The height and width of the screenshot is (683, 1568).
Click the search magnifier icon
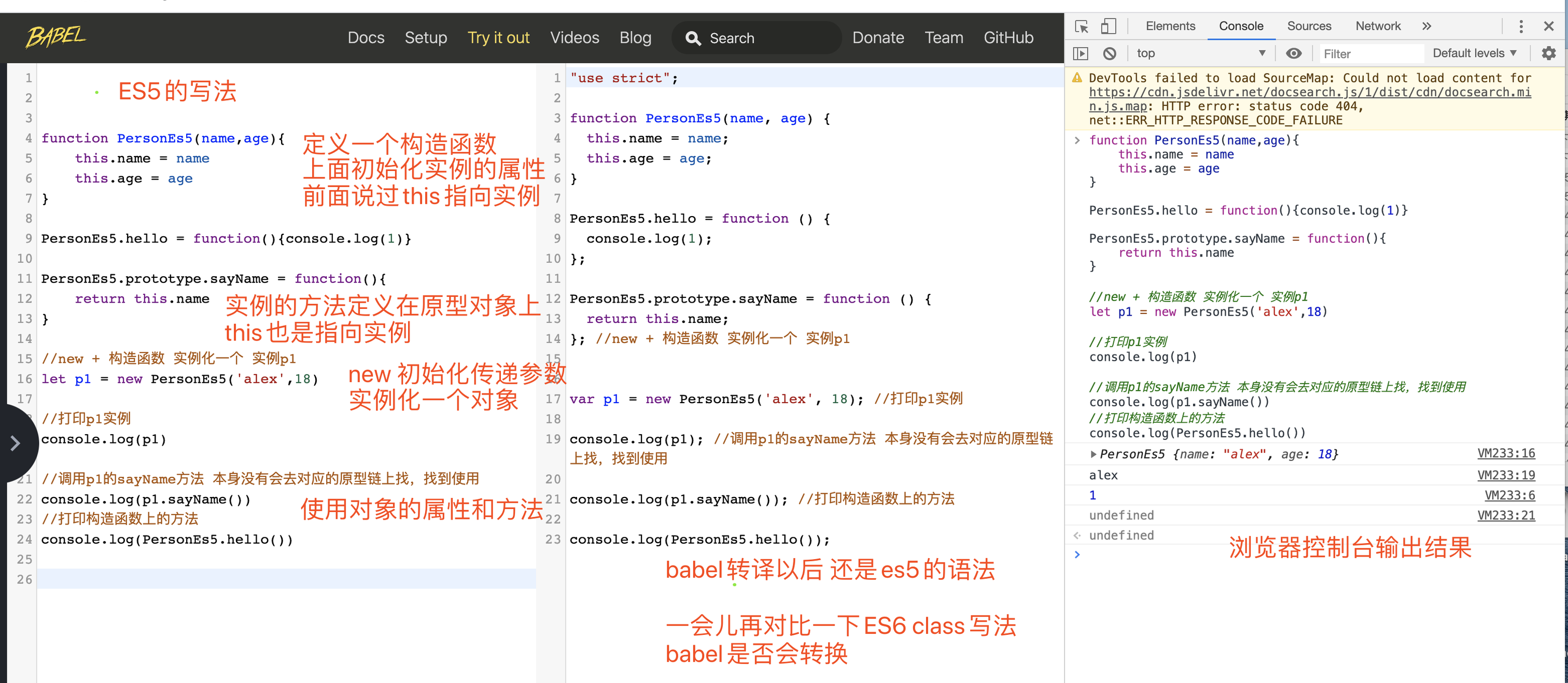(693, 38)
